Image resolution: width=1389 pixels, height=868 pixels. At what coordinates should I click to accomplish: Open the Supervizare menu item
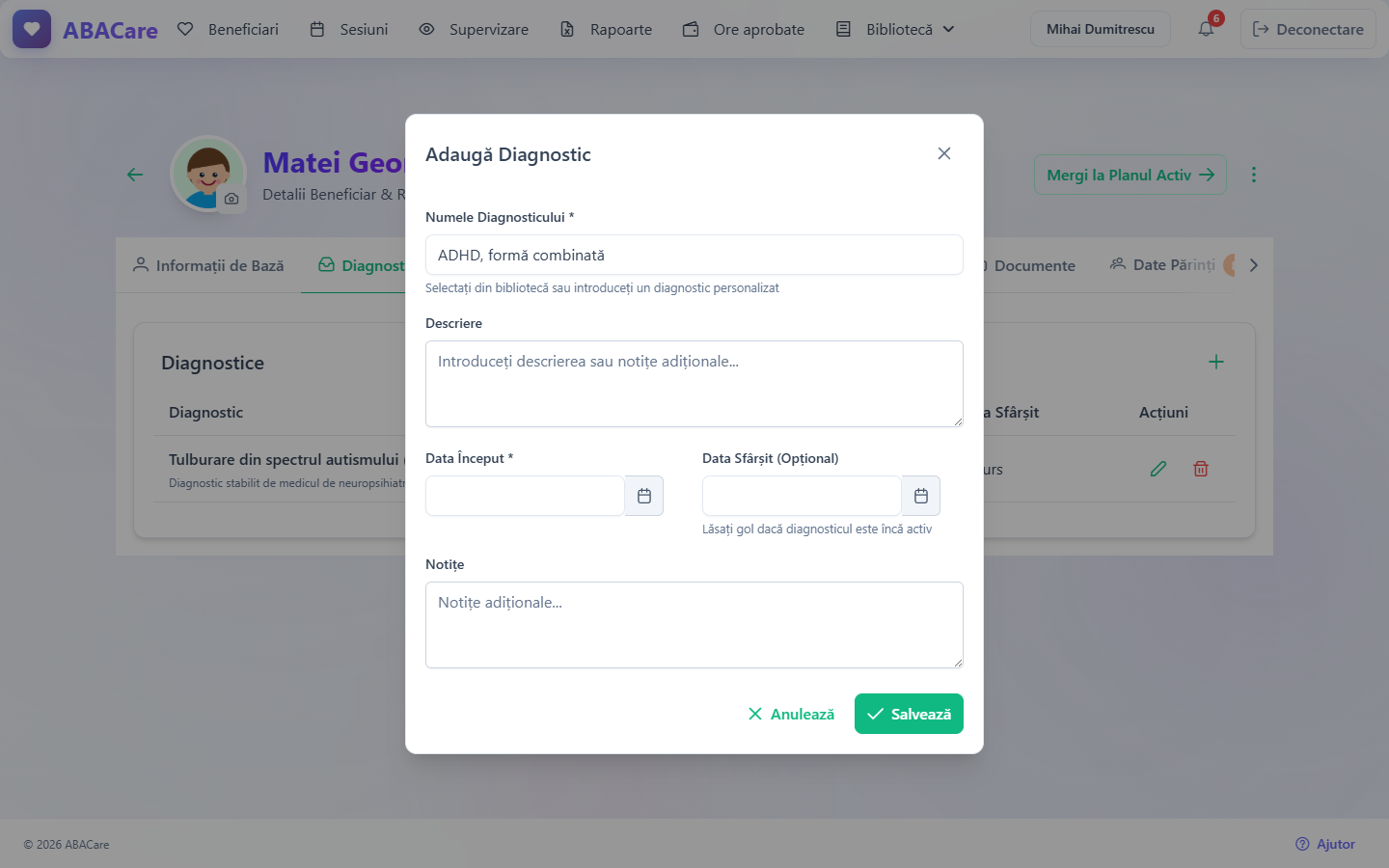point(474,29)
